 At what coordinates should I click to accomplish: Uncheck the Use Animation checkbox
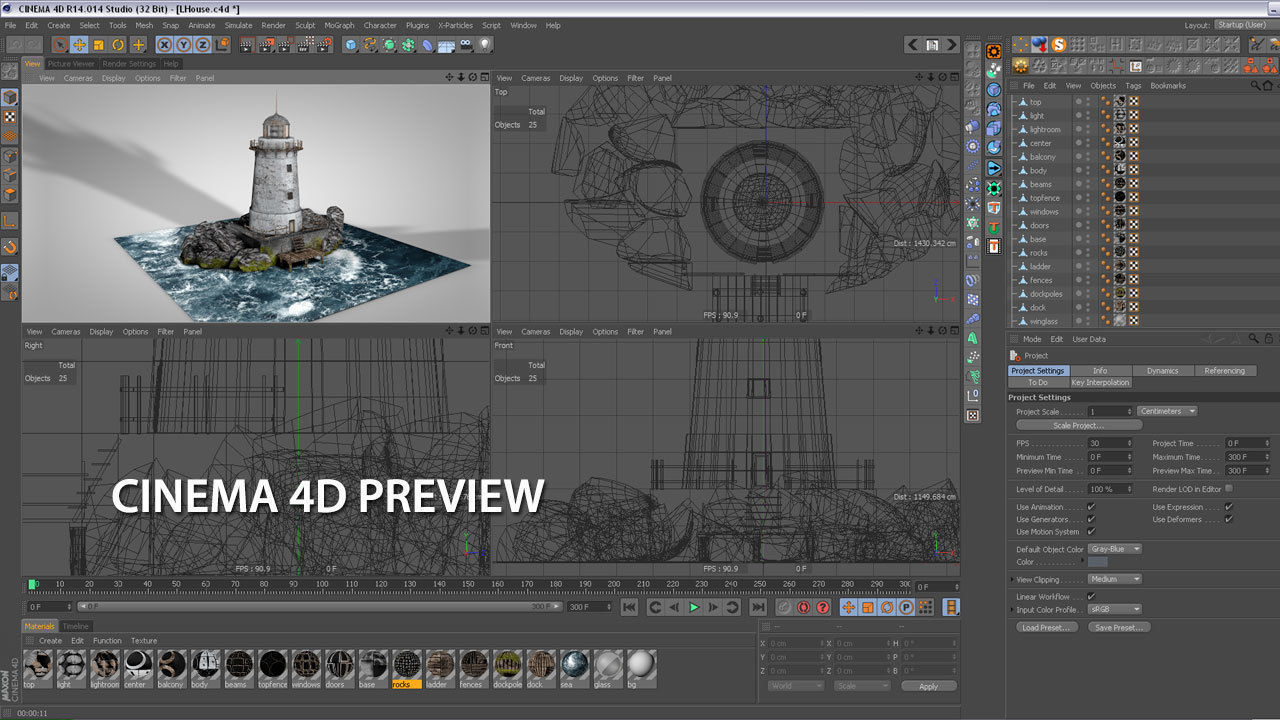click(x=1091, y=507)
